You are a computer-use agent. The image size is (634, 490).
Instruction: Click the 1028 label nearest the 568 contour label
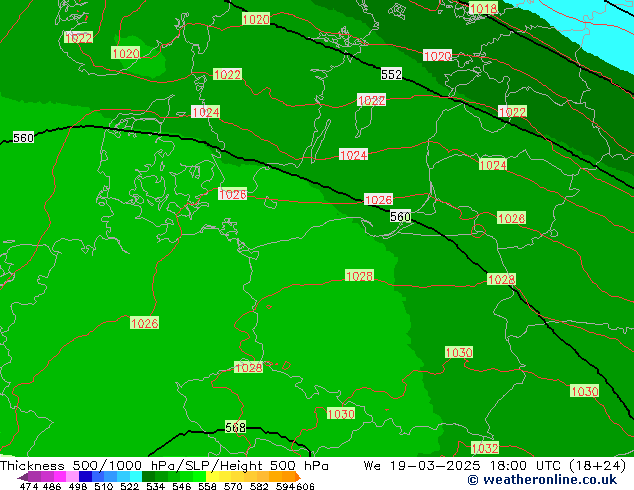pyautogui.click(x=248, y=368)
